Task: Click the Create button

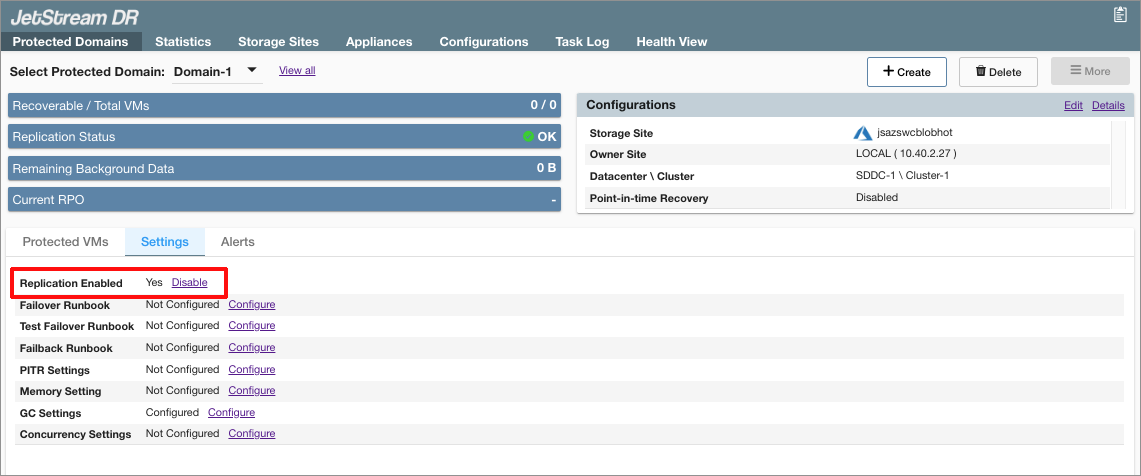Action: coord(906,72)
